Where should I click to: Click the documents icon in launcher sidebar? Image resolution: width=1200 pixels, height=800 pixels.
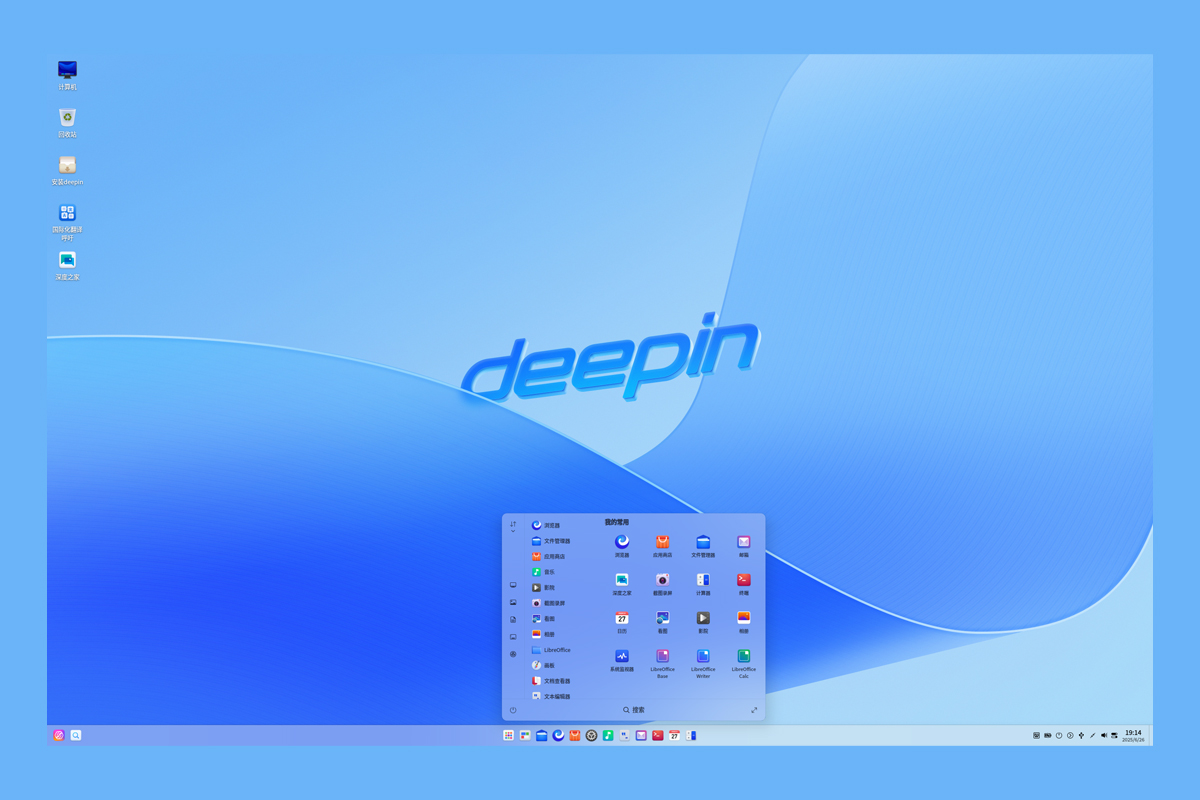pyautogui.click(x=513, y=620)
